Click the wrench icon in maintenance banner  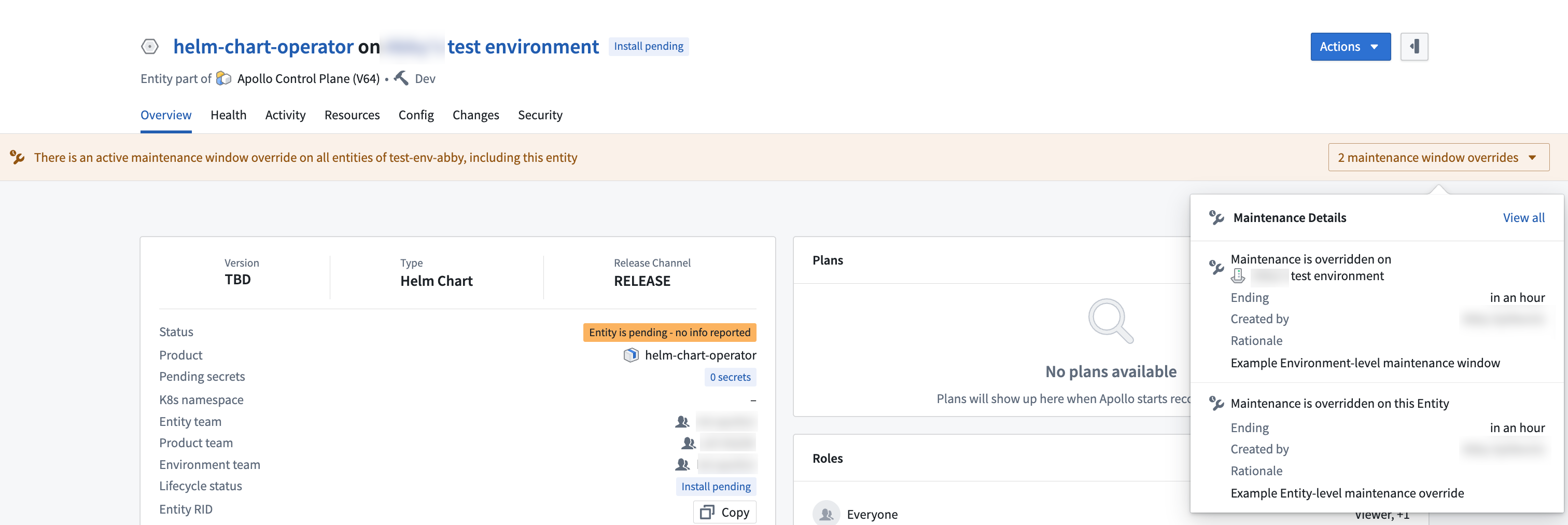pos(17,157)
